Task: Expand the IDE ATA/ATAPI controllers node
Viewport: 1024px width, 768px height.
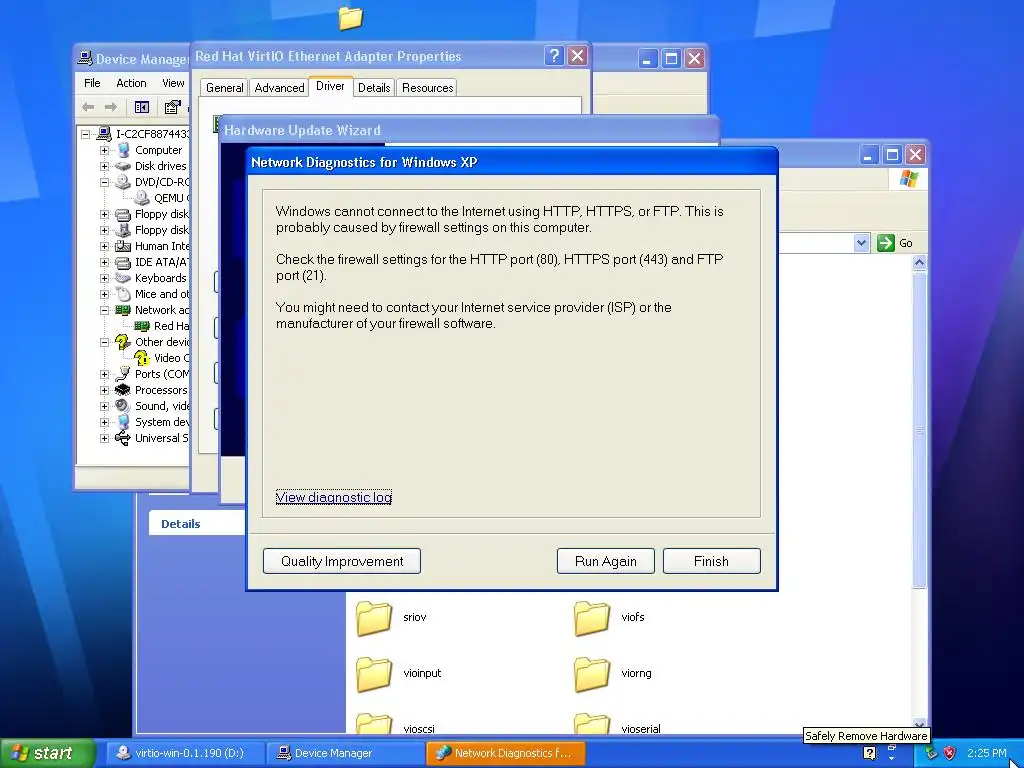Action: pyautogui.click(x=104, y=262)
